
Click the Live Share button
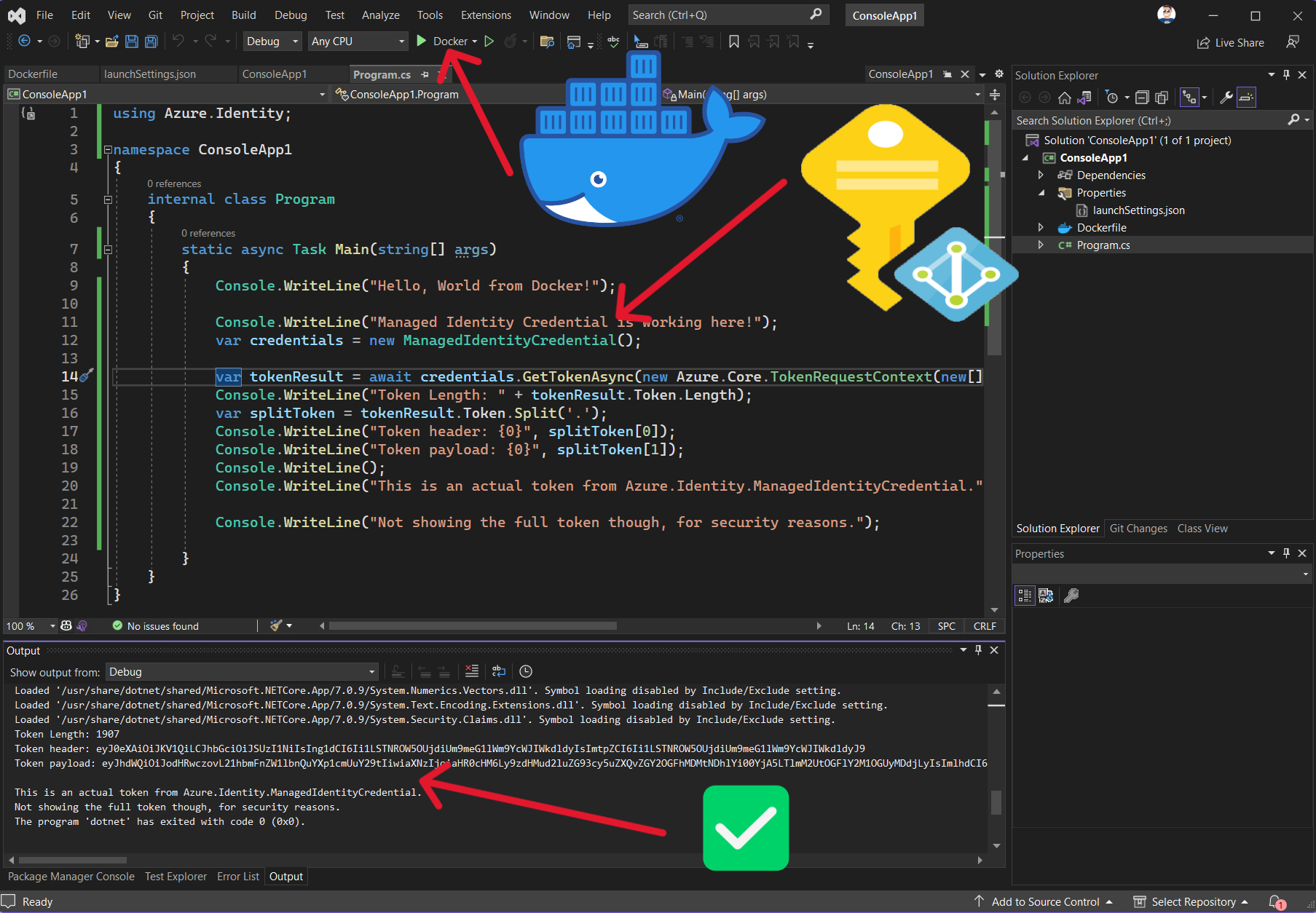coord(1231,43)
